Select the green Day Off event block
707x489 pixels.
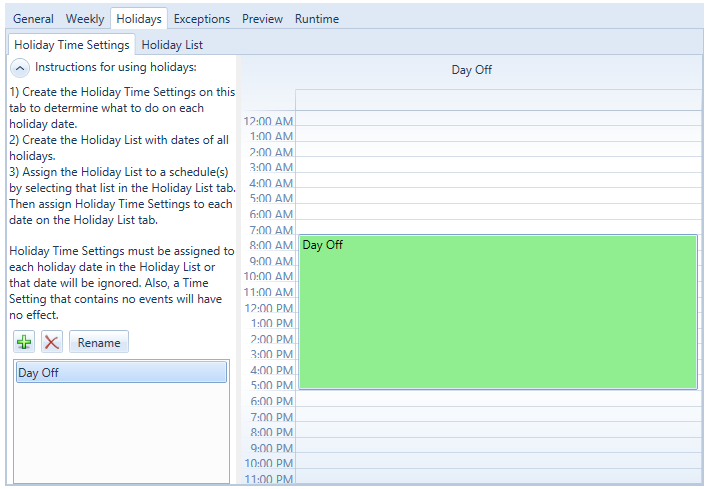tap(498, 312)
